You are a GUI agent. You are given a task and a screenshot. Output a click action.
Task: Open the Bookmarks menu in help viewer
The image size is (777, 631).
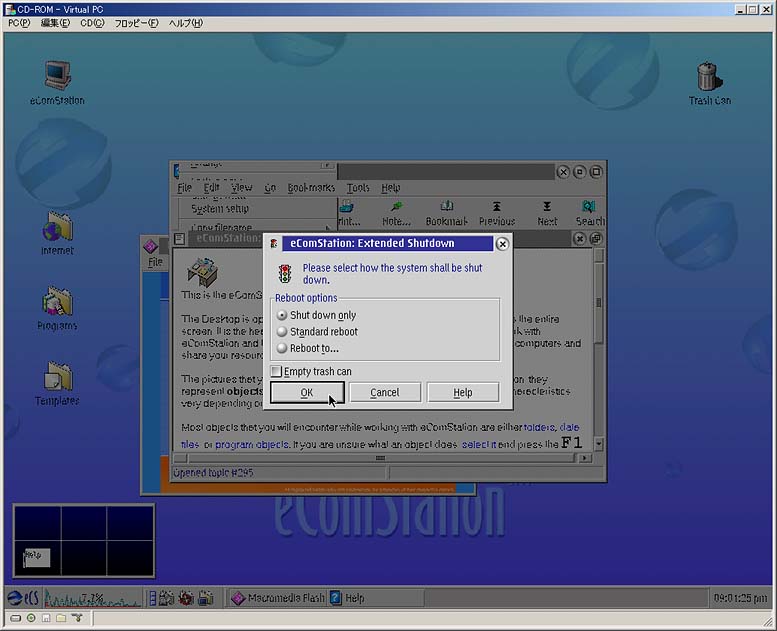pyautogui.click(x=311, y=188)
